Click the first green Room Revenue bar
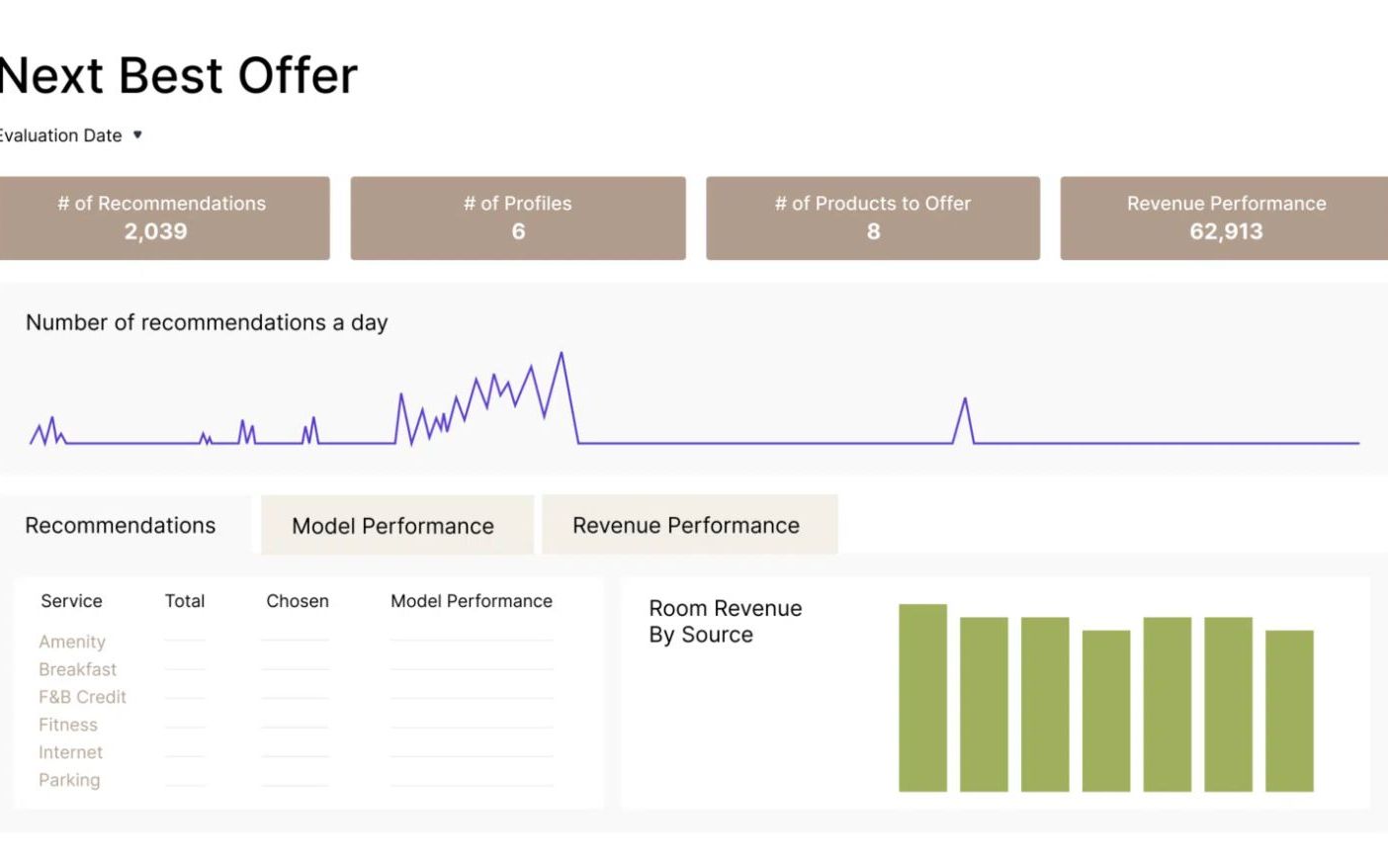 (922, 697)
